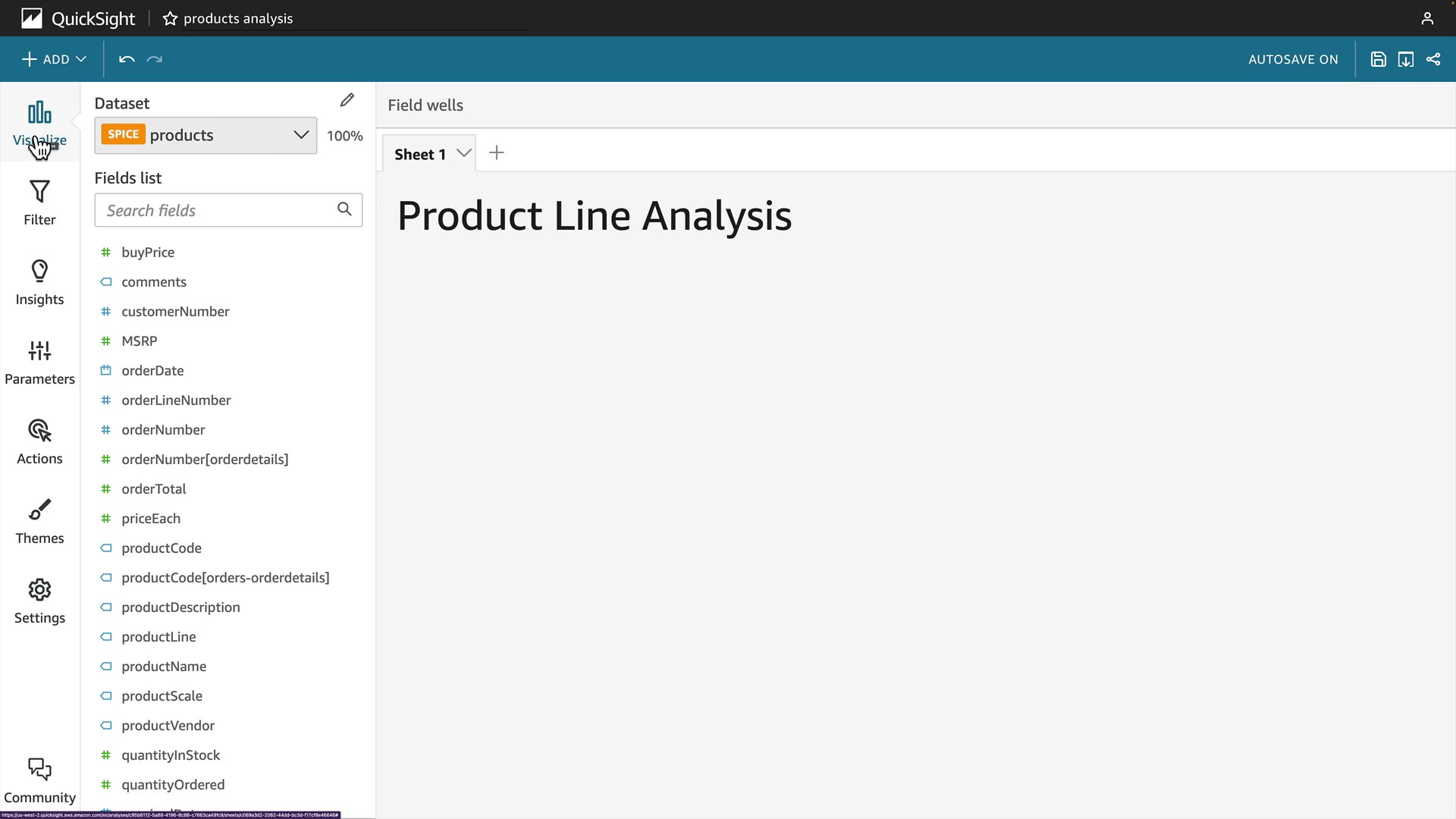Expand the products dataset dropdown
The image size is (1456, 819).
pyautogui.click(x=300, y=135)
